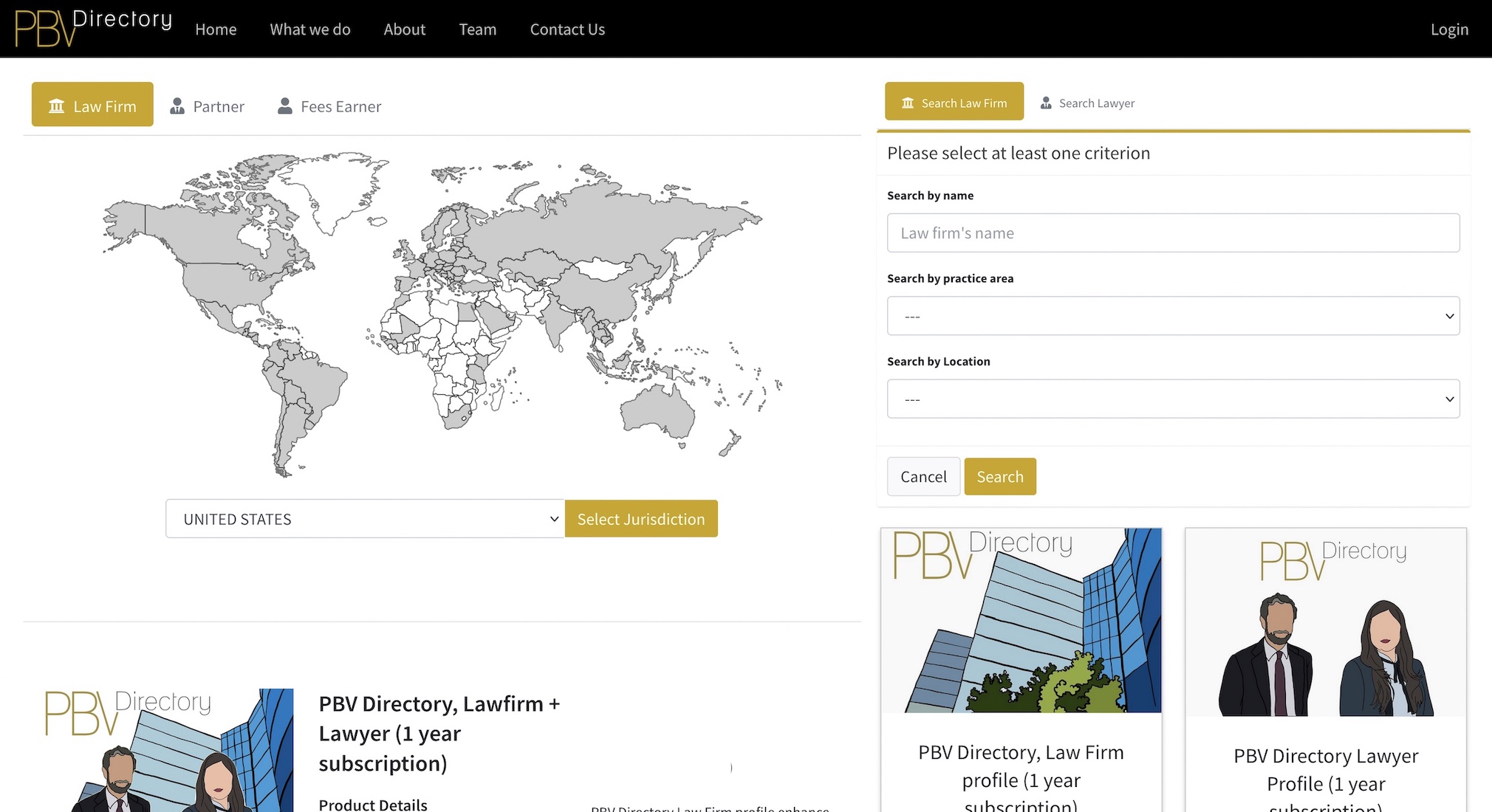Viewport: 1492px width, 812px height.
Task: Click the 'Search by practice area' label
Action: (x=950, y=278)
